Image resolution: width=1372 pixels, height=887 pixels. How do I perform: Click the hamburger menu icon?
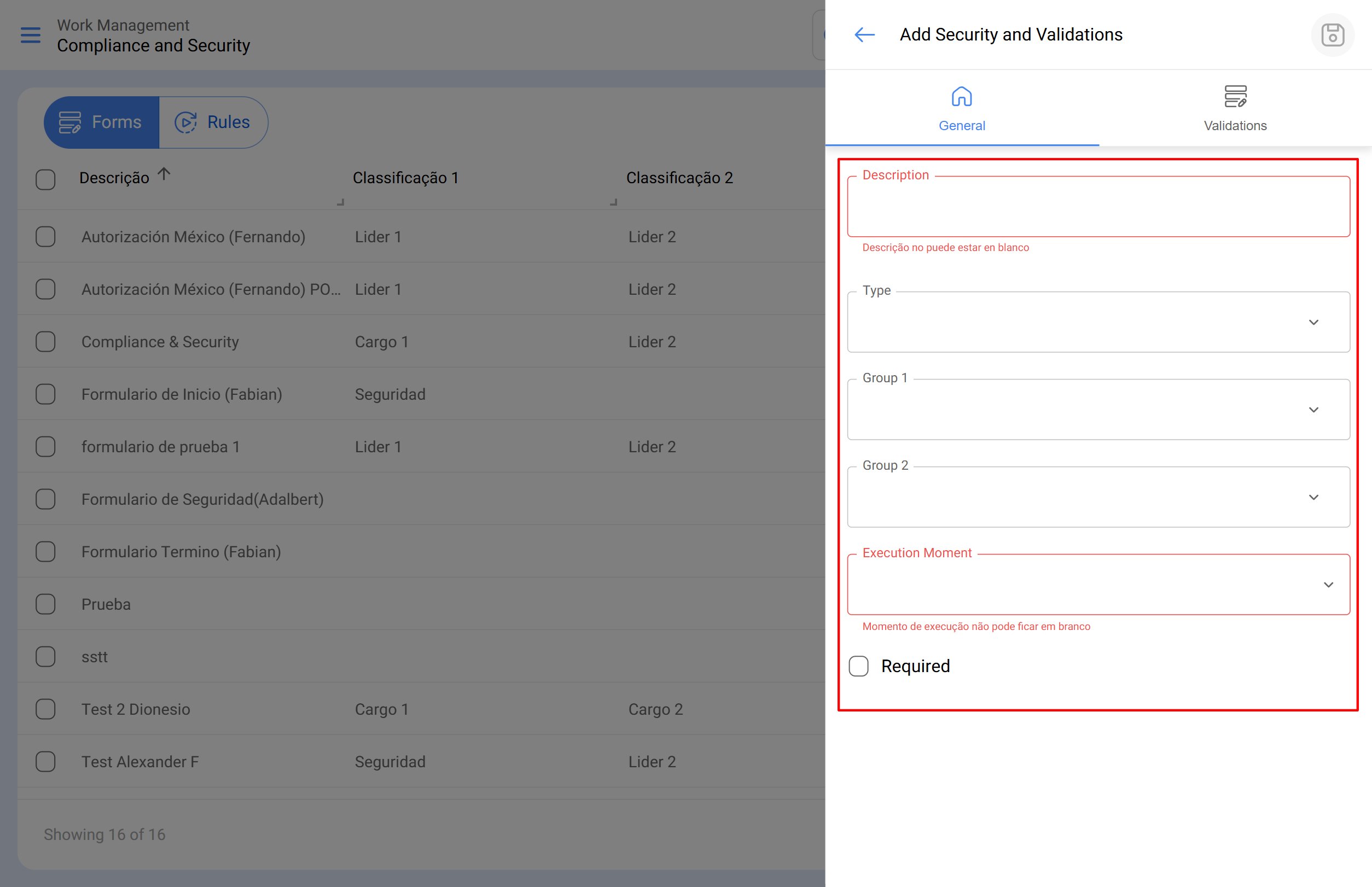coord(31,35)
